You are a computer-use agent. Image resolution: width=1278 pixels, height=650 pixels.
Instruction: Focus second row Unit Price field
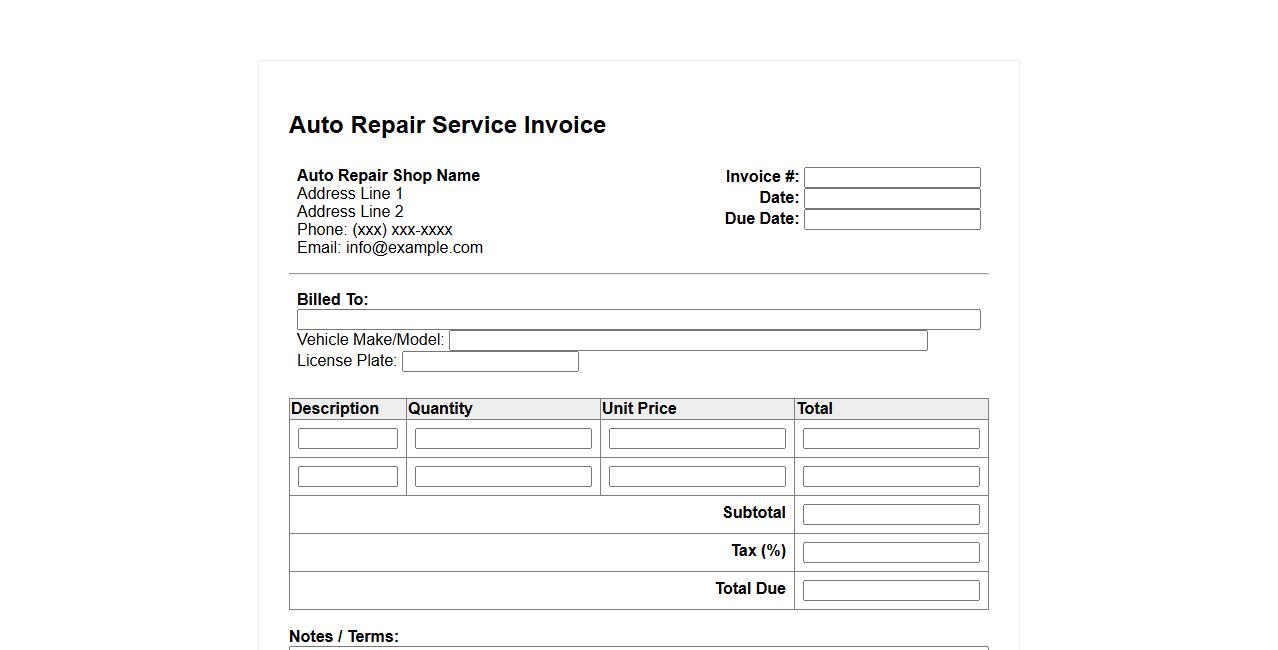[697, 476]
